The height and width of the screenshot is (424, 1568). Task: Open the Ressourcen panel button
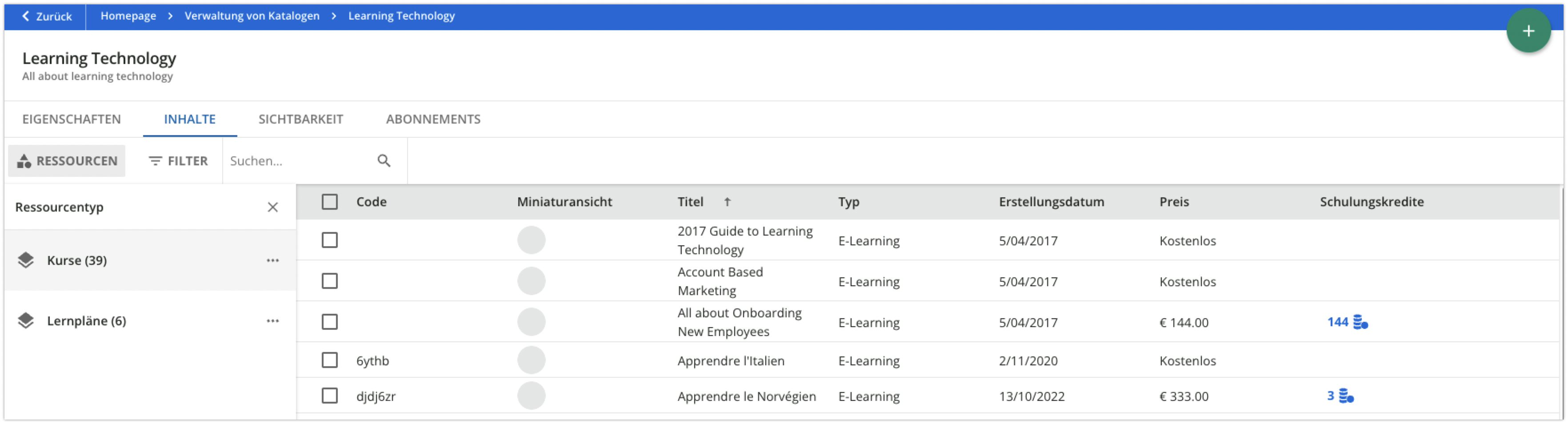click(x=67, y=161)
